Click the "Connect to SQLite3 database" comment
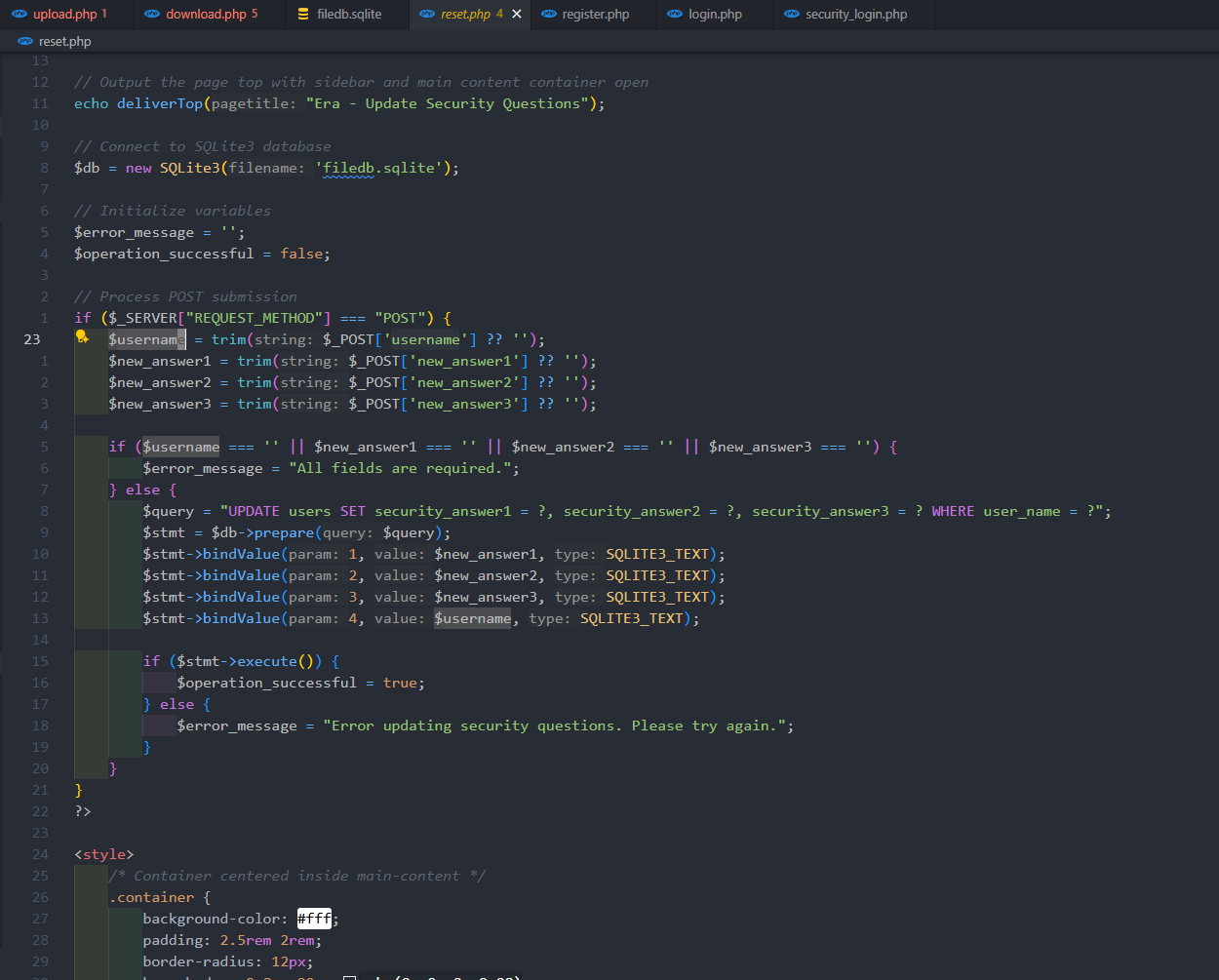Viewport: 1219px width, 980px height. tap(203, 146)
